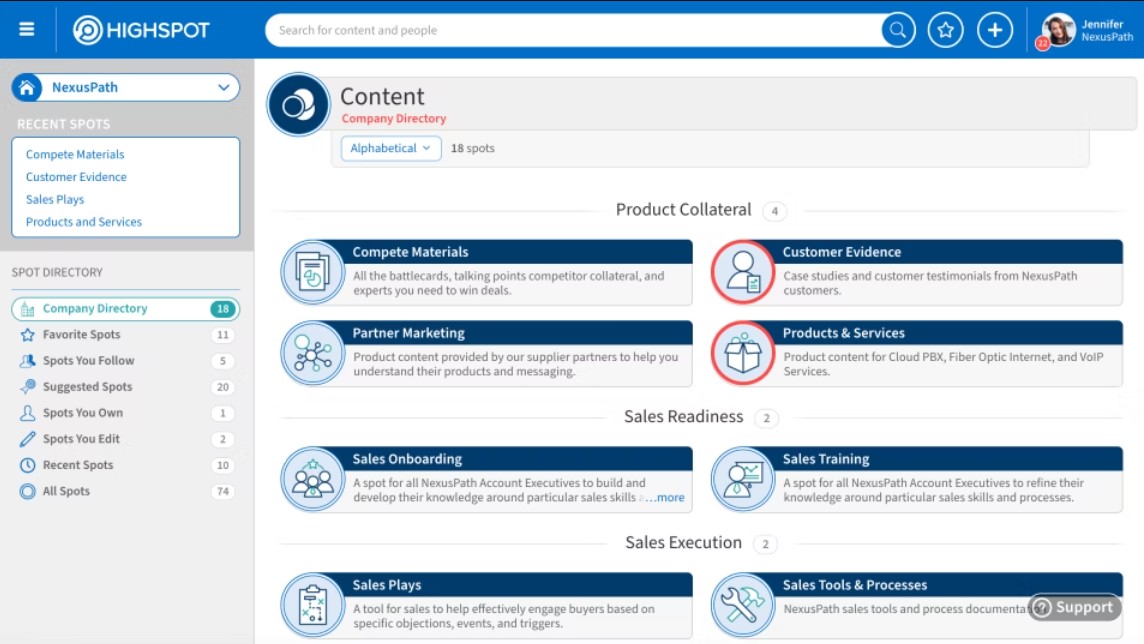The height and width of the screenshot is (644, 1144).
Task: Click the Recent Spots clock icon
Action: tap(28, 465)
